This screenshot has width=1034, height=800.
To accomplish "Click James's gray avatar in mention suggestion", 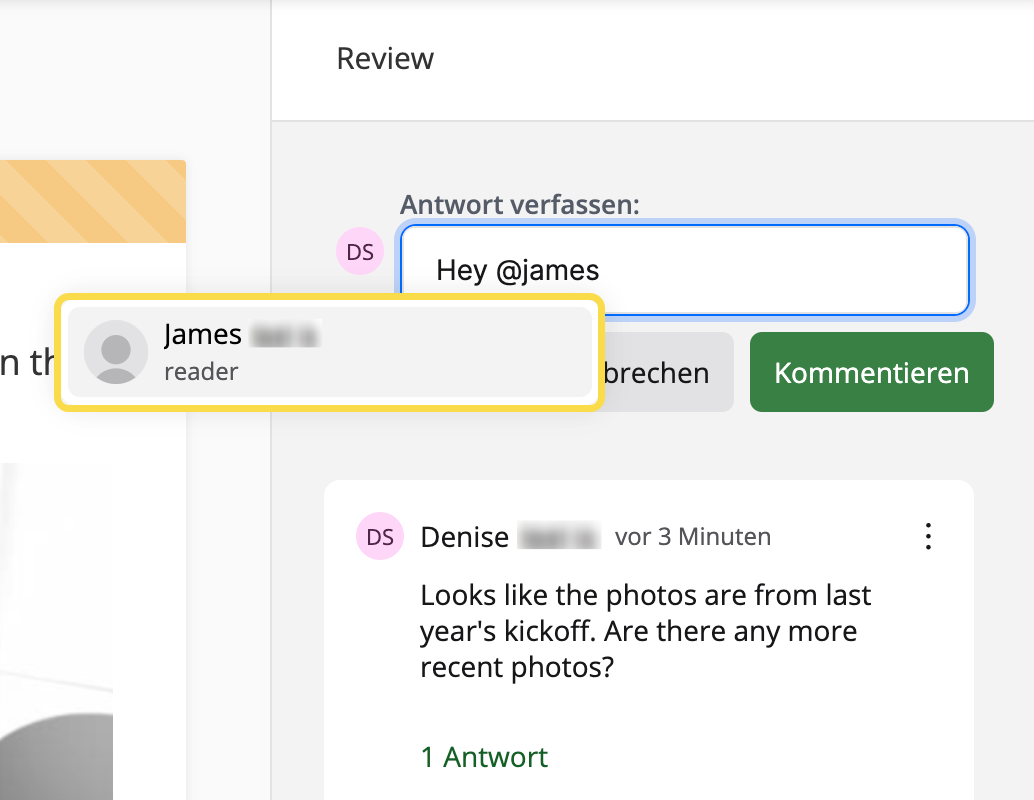I will 116,352.
